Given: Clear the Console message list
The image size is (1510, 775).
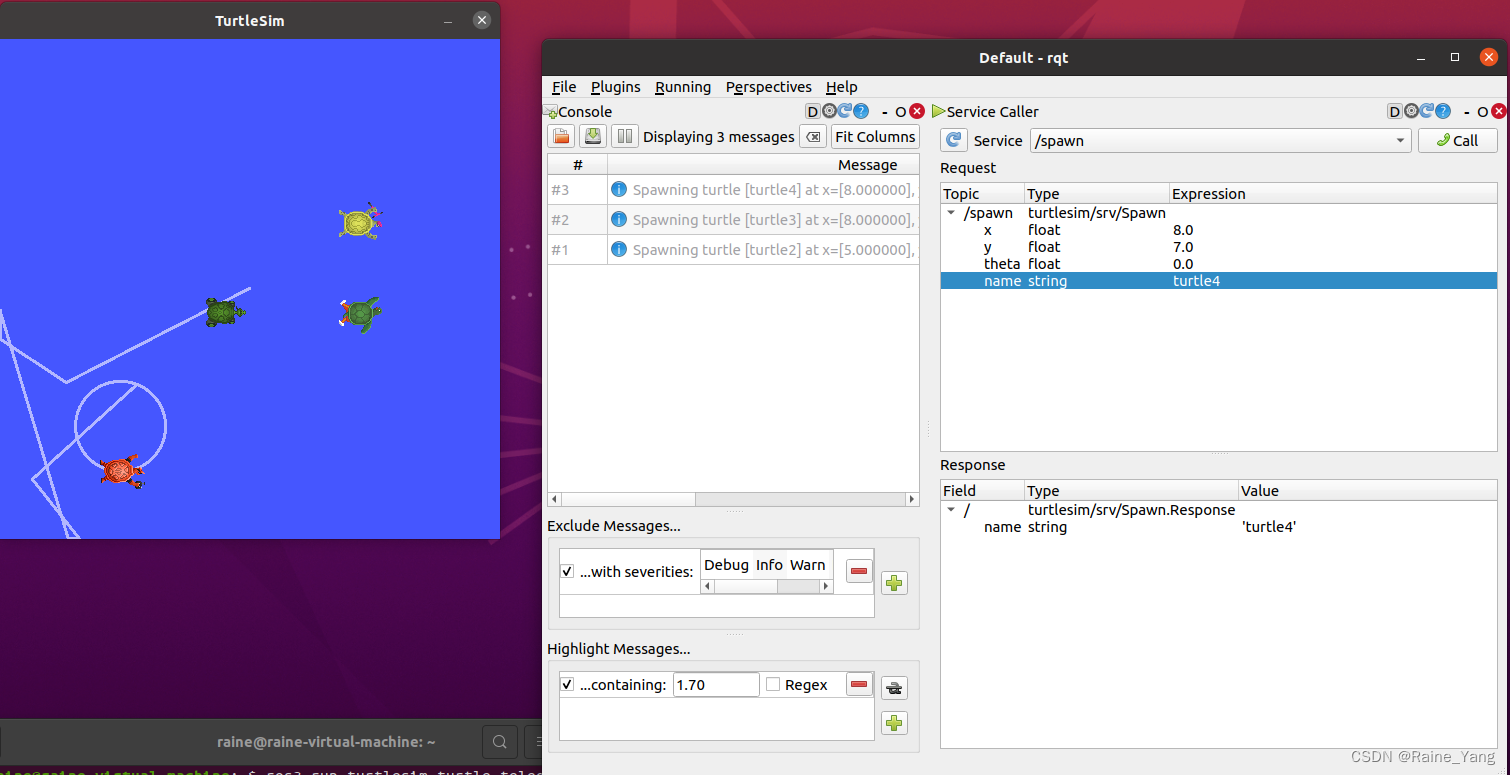Looking at the screenshot, I should 815,137.
